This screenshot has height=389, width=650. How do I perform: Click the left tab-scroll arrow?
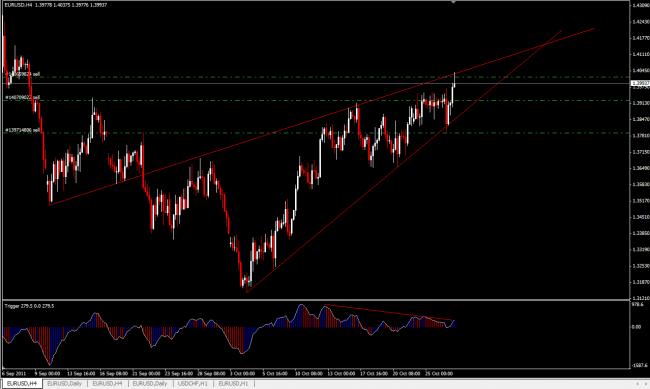coord(638,384)
